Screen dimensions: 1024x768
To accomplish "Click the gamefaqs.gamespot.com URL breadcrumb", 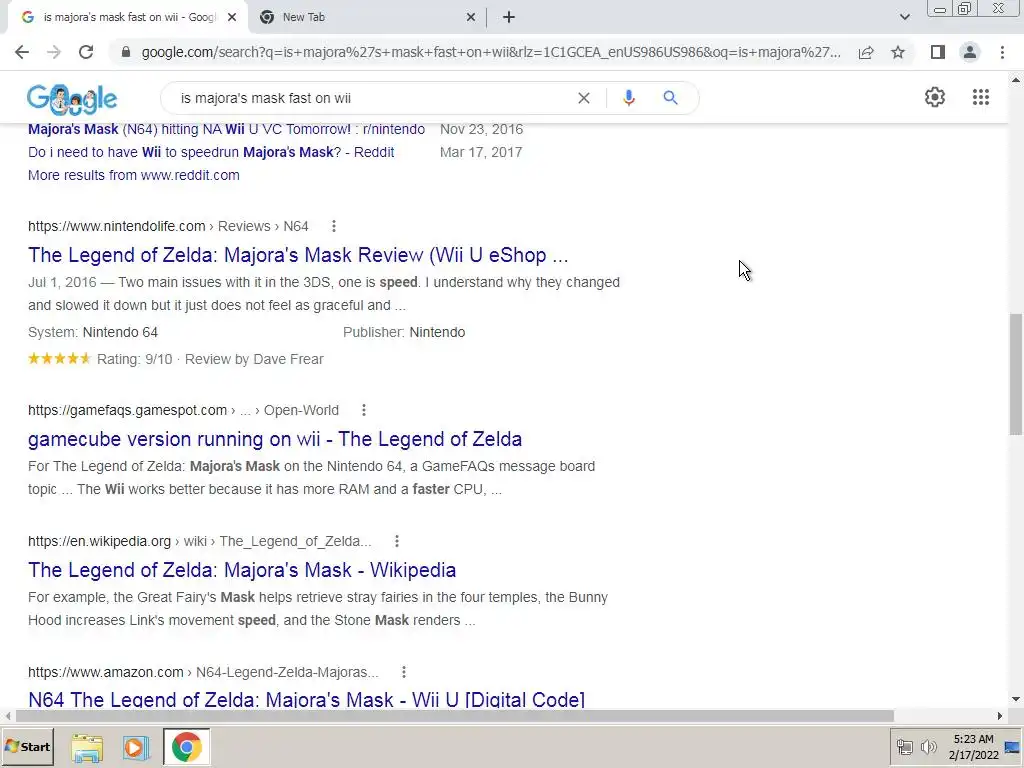I will (183, 410).
